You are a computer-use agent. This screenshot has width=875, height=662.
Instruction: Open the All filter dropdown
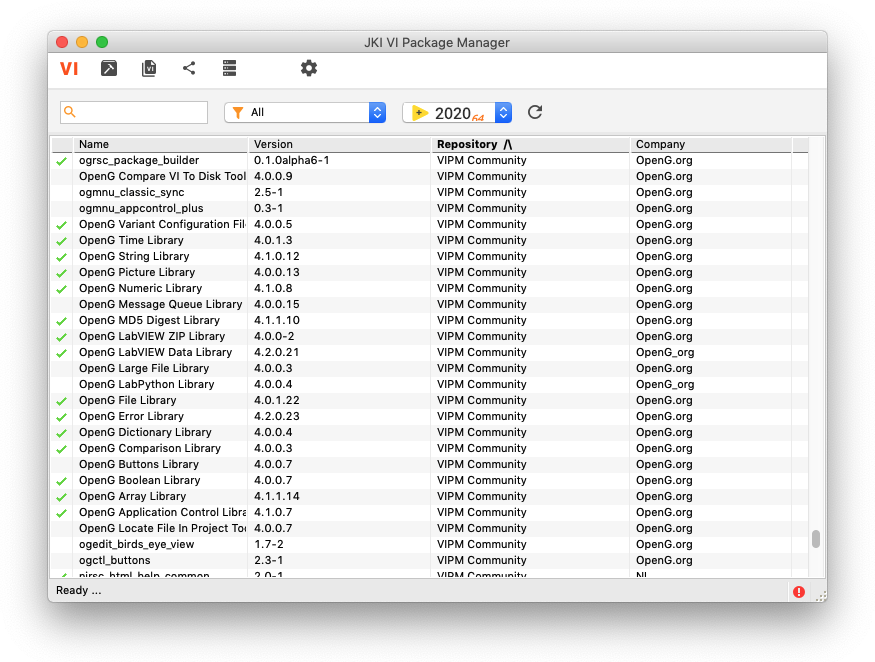click(305, 112)
